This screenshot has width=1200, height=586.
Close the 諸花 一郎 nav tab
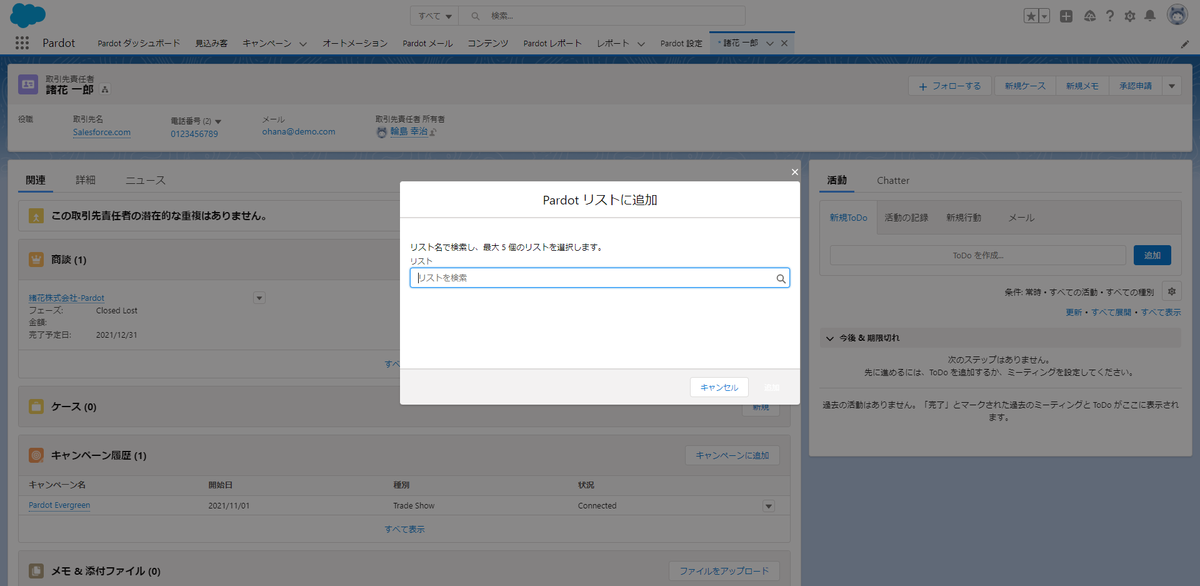pyautogui.click(x=785, y=44)
